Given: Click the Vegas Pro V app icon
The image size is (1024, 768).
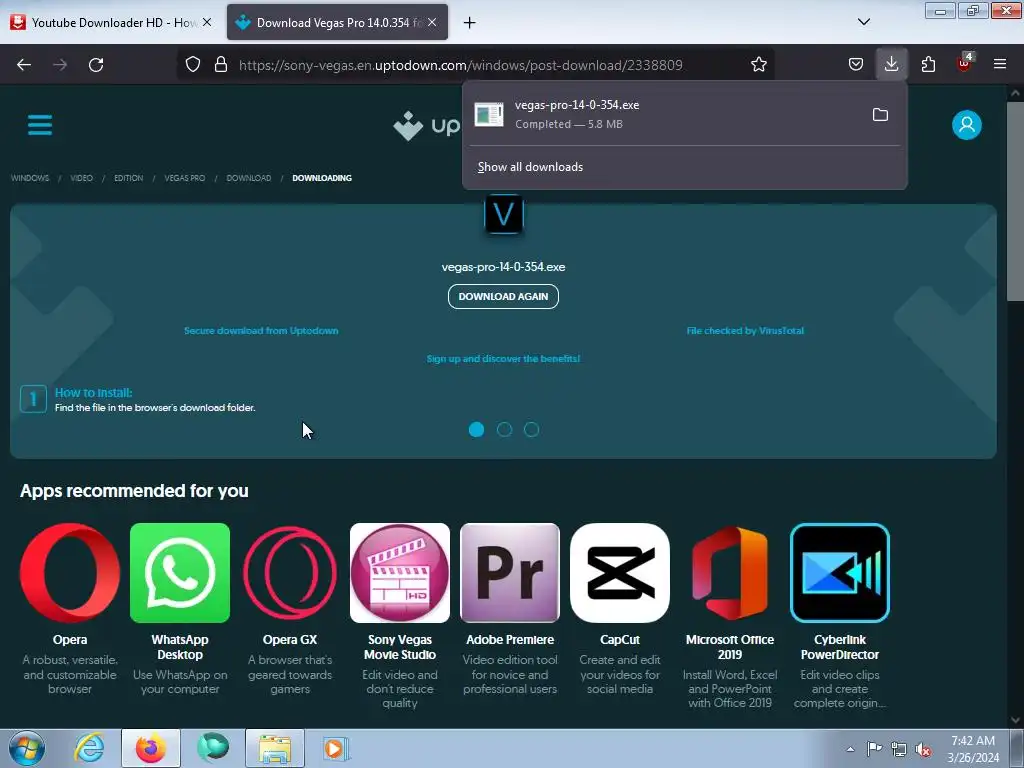Looking at the screenshot, I should coord(504,214).
